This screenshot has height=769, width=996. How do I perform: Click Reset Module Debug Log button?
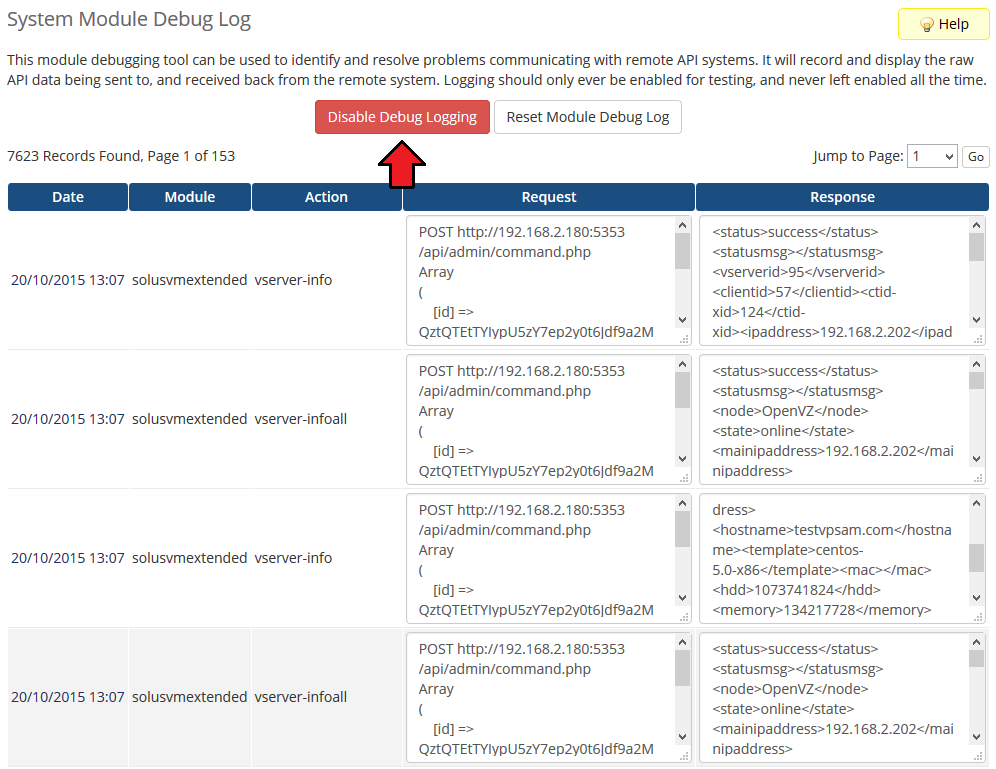click(588, 117)
